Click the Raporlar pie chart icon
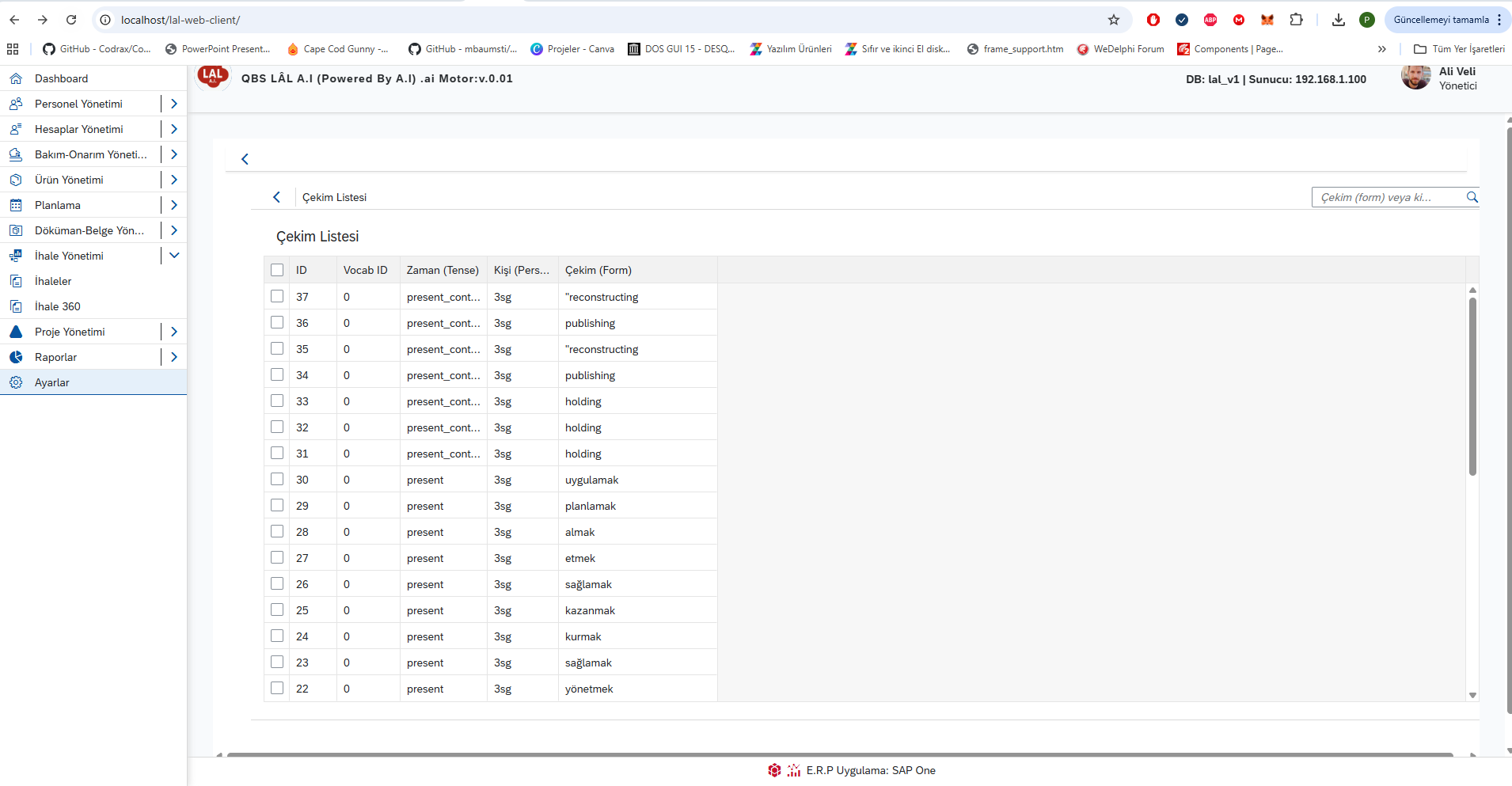This screenshot has width=1512, height=786. pos(16,357)
